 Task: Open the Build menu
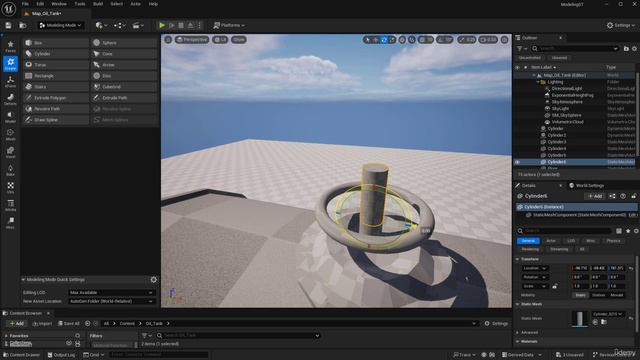tap(98, 4)
